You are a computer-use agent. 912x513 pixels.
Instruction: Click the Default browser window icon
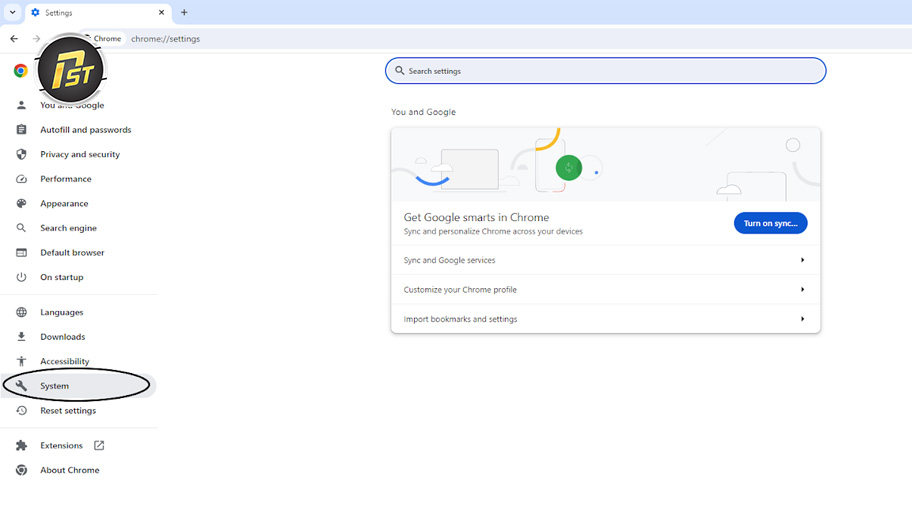tap(22, 252)
